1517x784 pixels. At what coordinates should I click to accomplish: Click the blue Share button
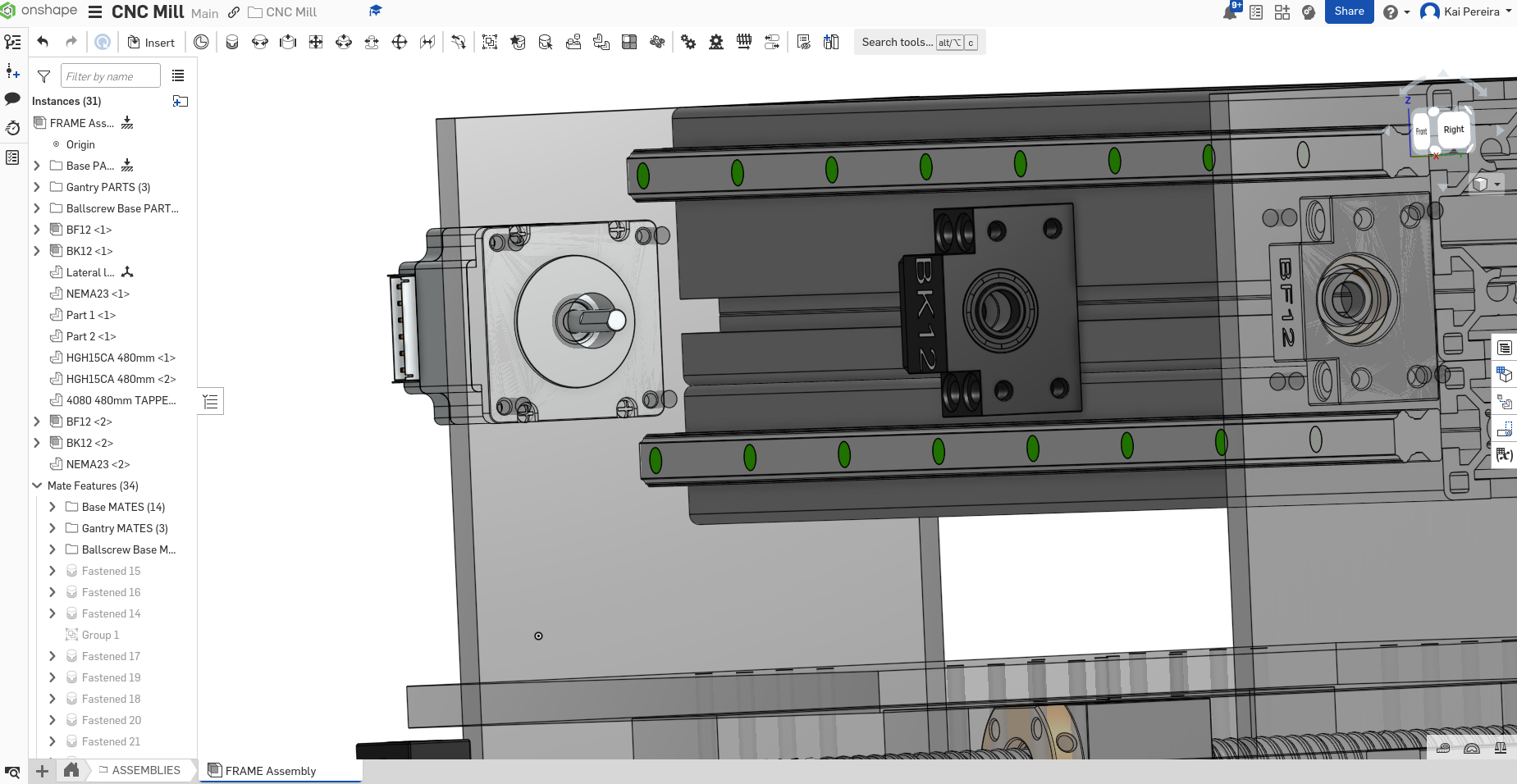click(1349, 11)
